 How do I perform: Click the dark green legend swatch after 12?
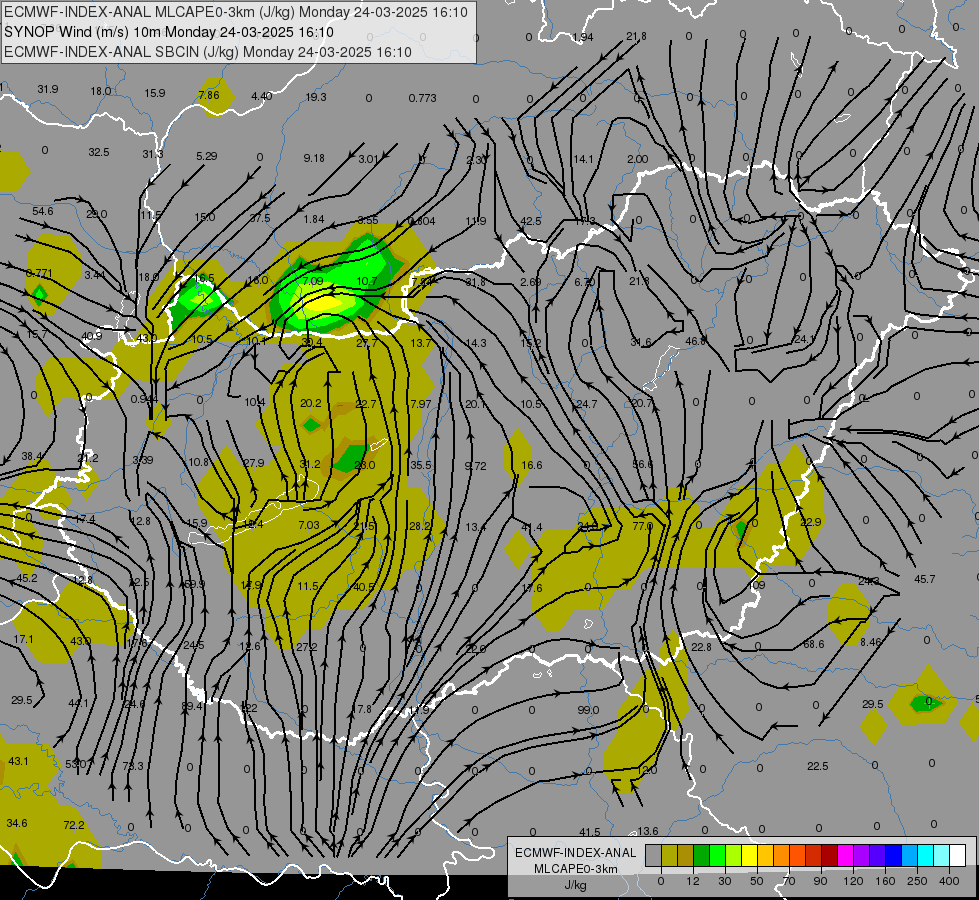[701, 855]
